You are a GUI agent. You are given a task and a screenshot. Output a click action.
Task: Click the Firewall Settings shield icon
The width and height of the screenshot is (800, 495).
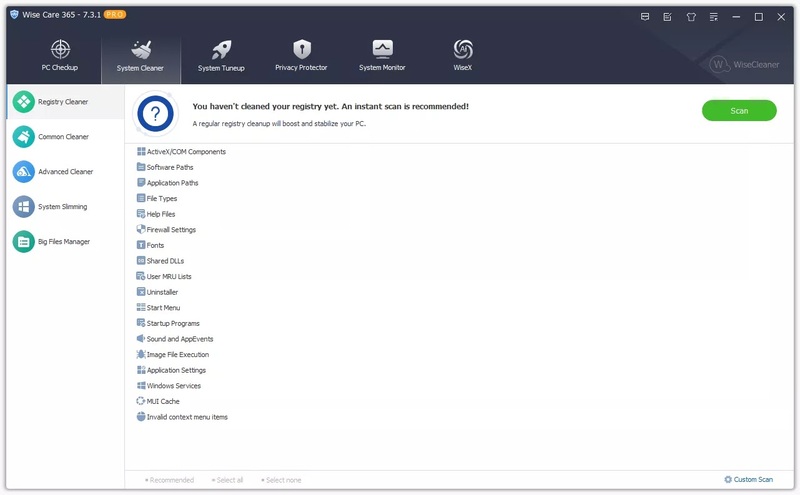pyautogui.click(x=141, y=229)
